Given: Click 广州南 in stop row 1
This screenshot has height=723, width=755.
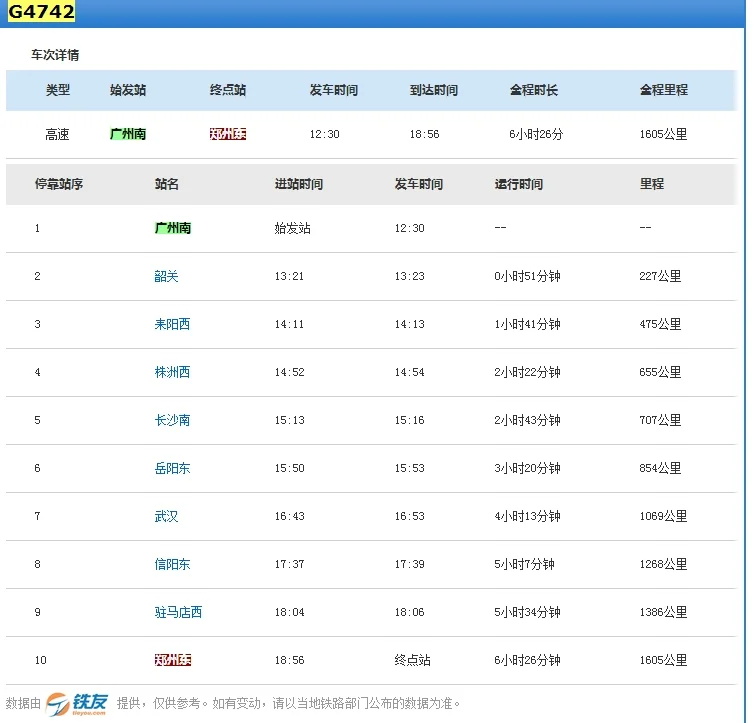Looking at the screenshot, I should pos(172,228).
